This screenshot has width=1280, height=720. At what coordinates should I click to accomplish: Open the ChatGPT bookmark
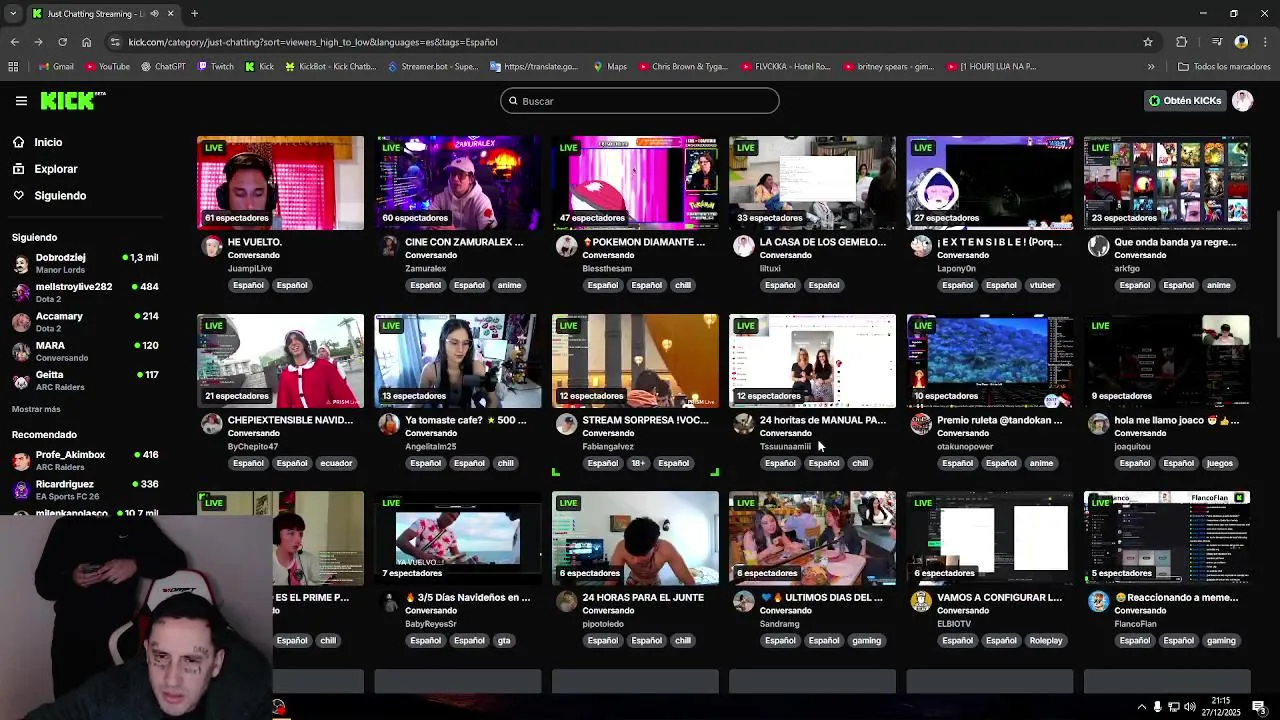163,67
